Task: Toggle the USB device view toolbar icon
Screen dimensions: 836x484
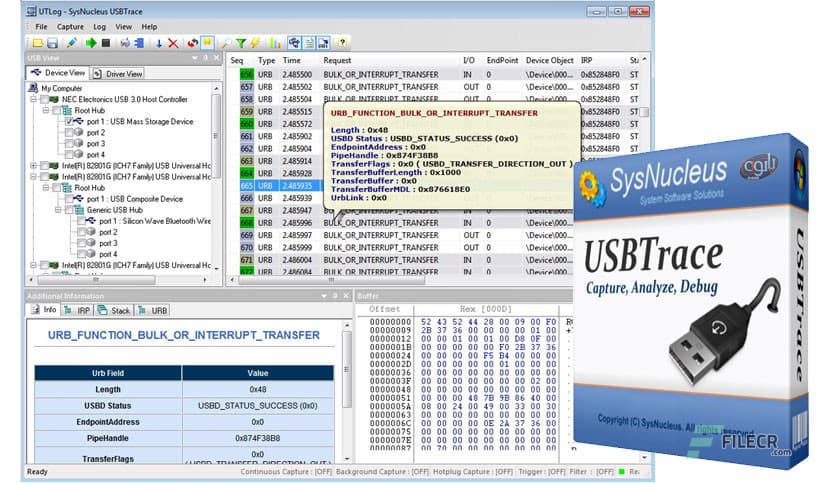Action: [x=294, y=43]
